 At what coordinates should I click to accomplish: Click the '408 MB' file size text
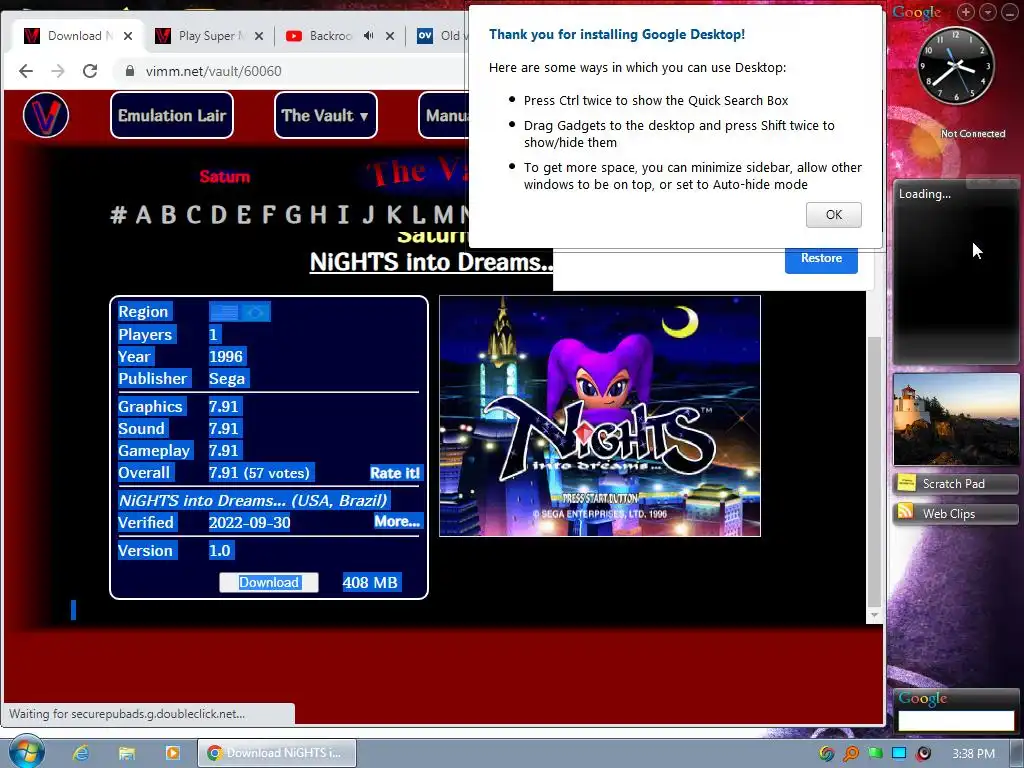pos(370,583)
